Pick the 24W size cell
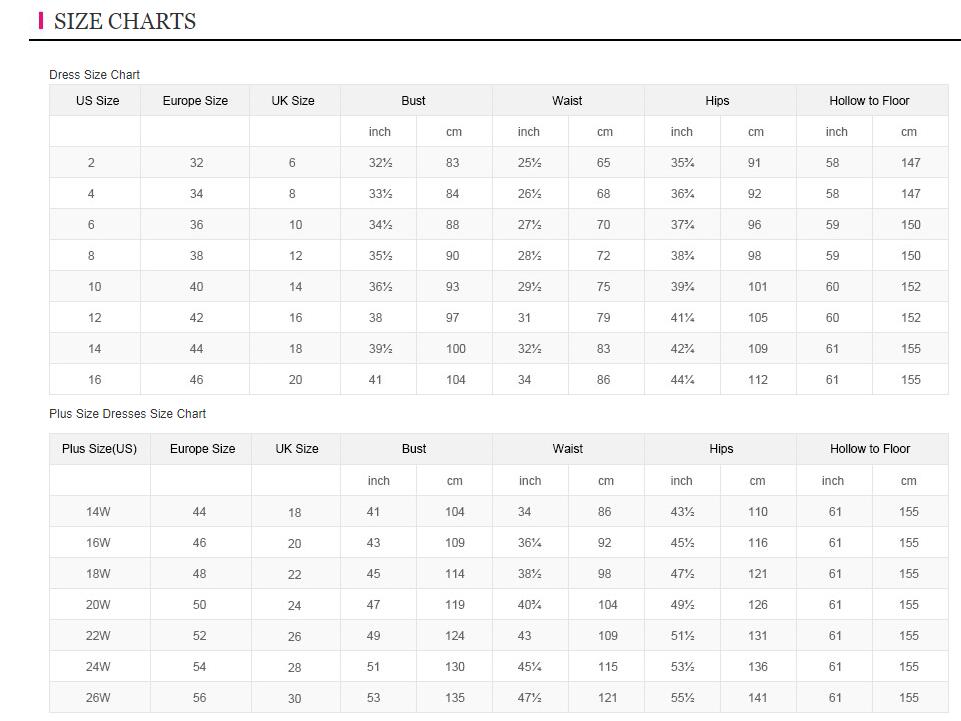The width and height of the screenshot is (961, 721). coord(98,667)
